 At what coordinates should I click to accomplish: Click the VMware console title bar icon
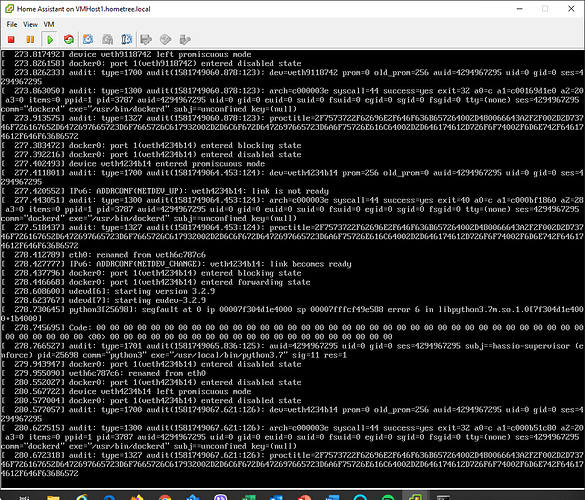pyautogui.click(x=9, y=9)
